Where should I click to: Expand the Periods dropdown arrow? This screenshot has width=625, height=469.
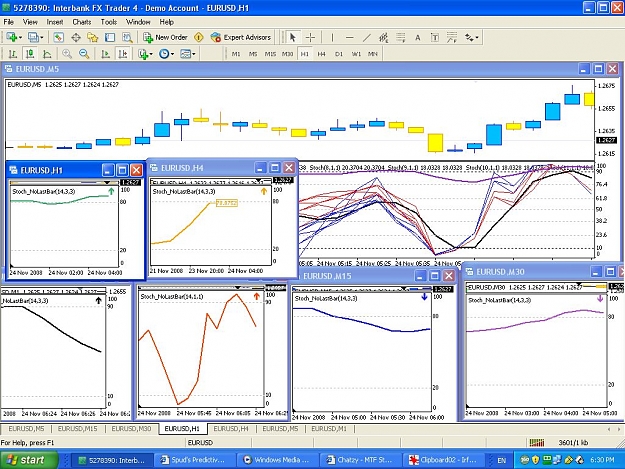tap(172, 54)
